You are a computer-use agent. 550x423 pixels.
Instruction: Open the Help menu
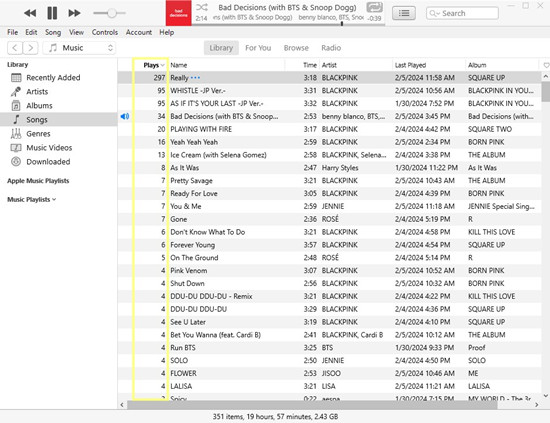(x=167, y=32)
